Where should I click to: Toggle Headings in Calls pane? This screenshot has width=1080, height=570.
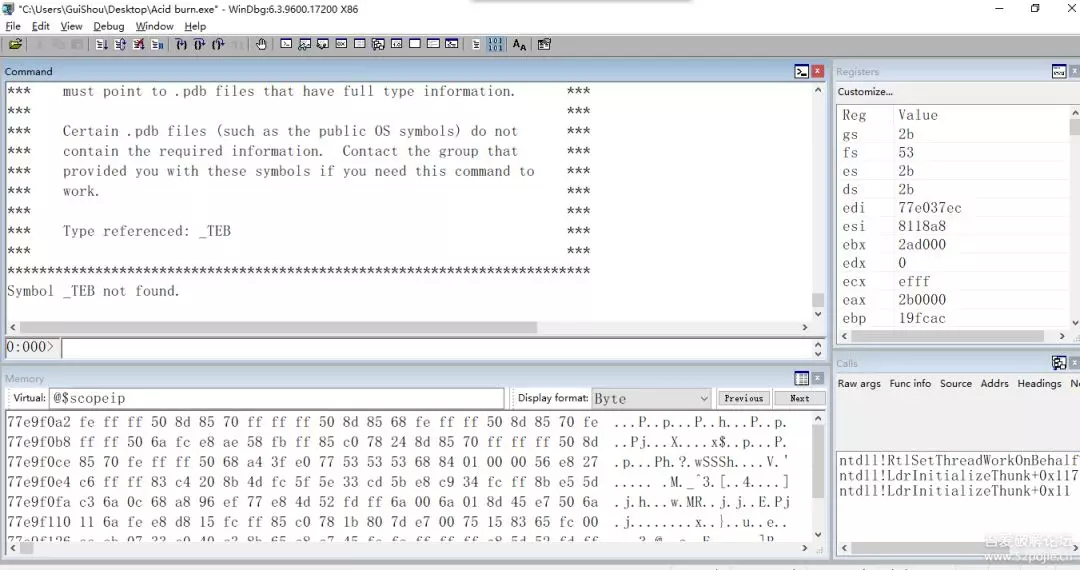1039,383
